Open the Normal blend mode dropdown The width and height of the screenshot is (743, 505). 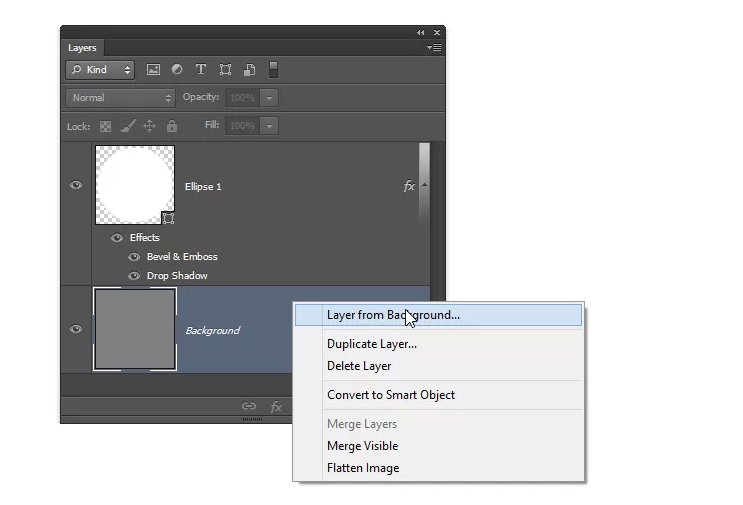tap(121, 98)
